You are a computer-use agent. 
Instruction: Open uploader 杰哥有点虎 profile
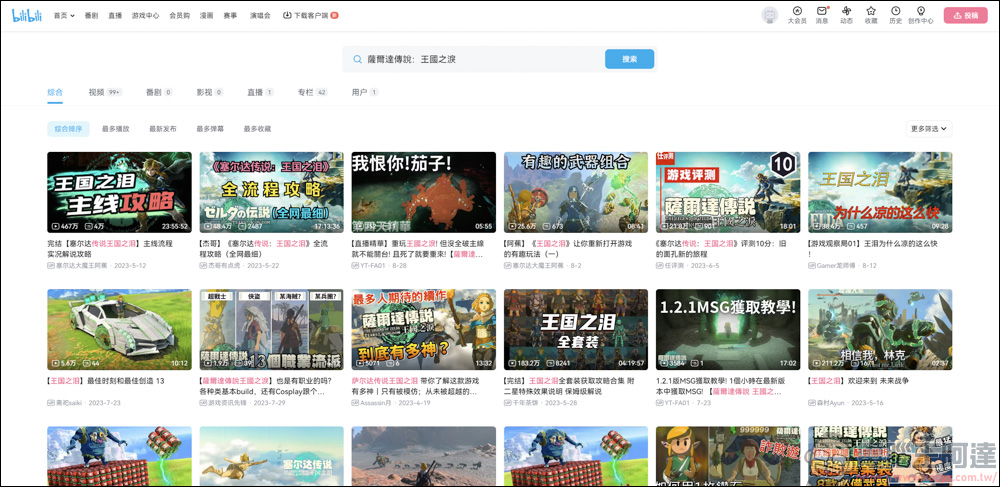point(225,265)
